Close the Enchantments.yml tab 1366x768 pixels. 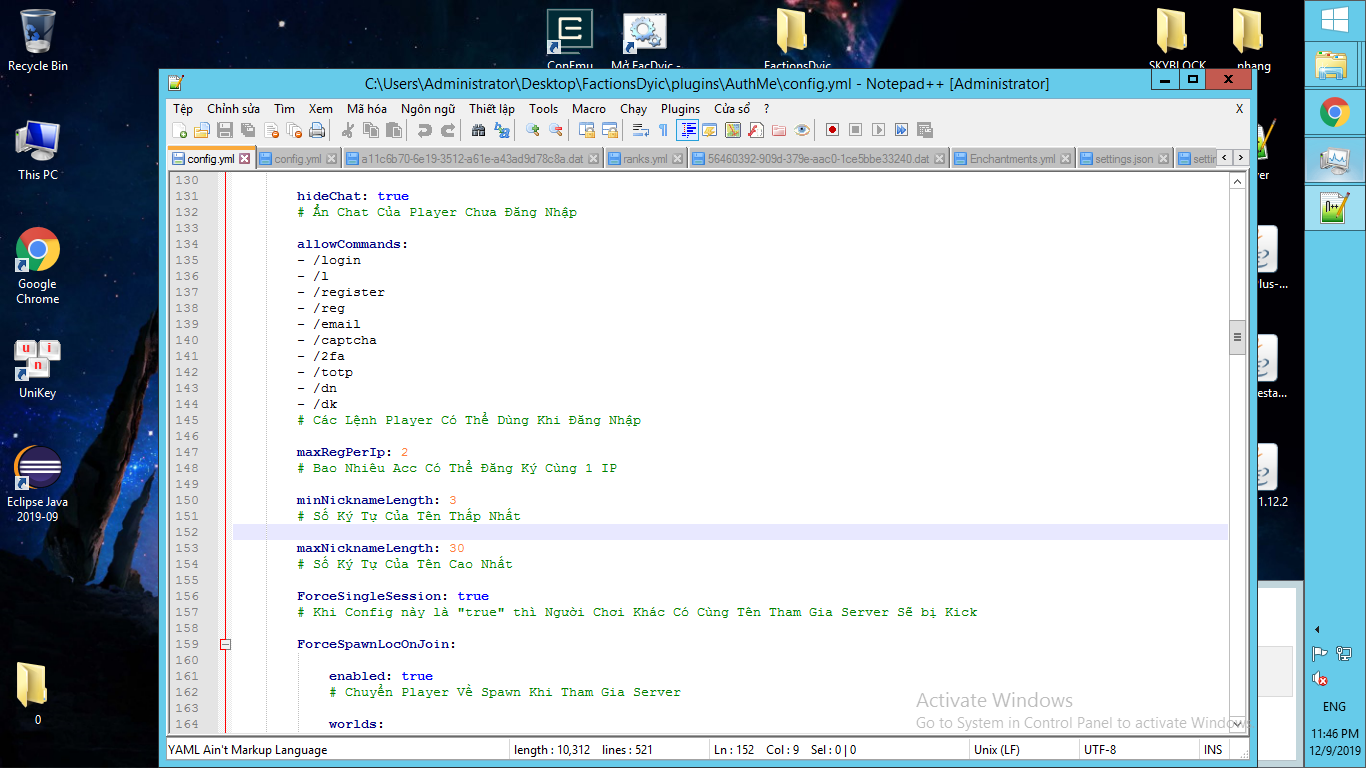click(x=1066, y=159)
